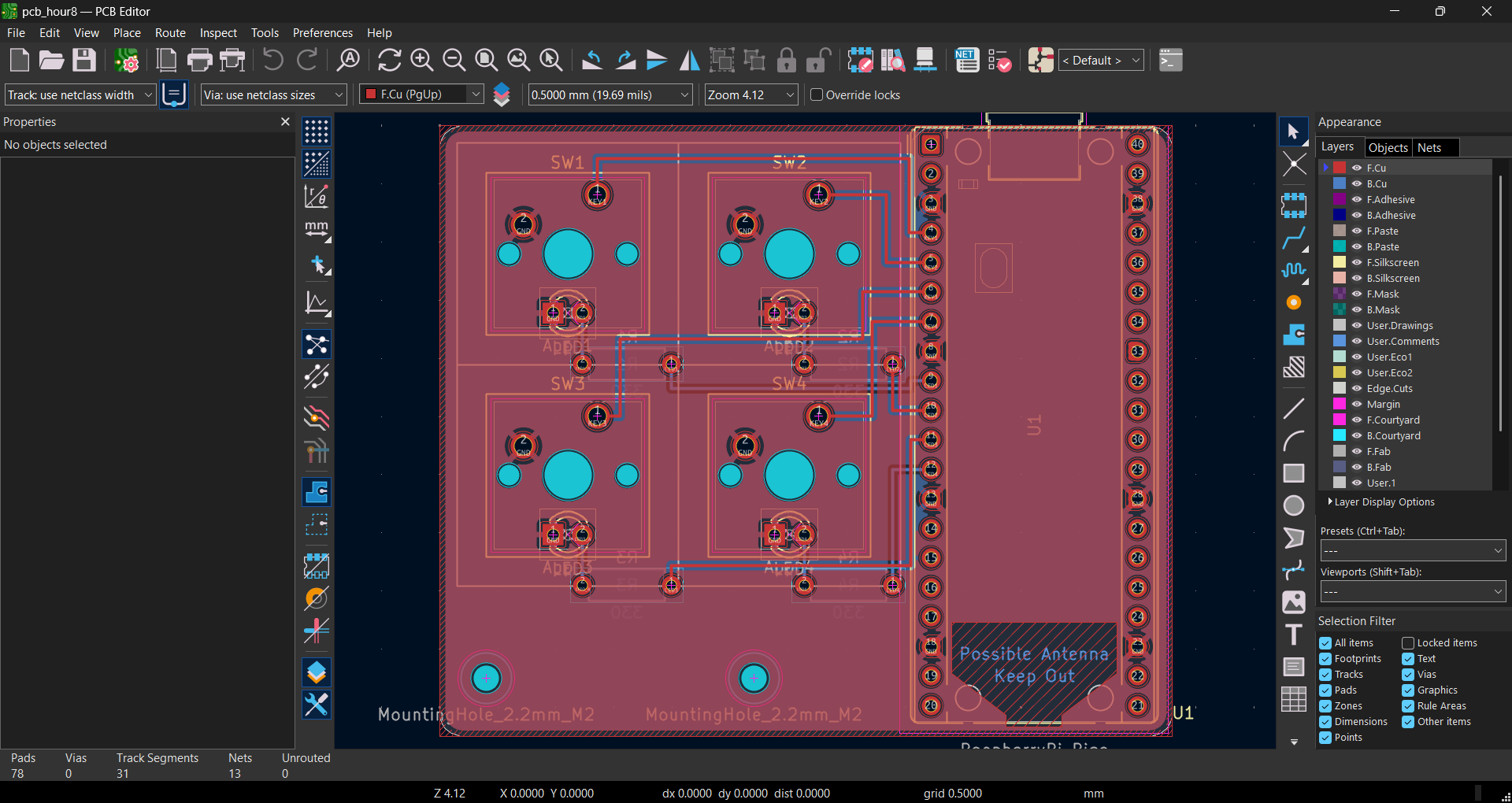Open the Track width dropdown
Screen dimensions: 1512x803
tap(80, 94)
